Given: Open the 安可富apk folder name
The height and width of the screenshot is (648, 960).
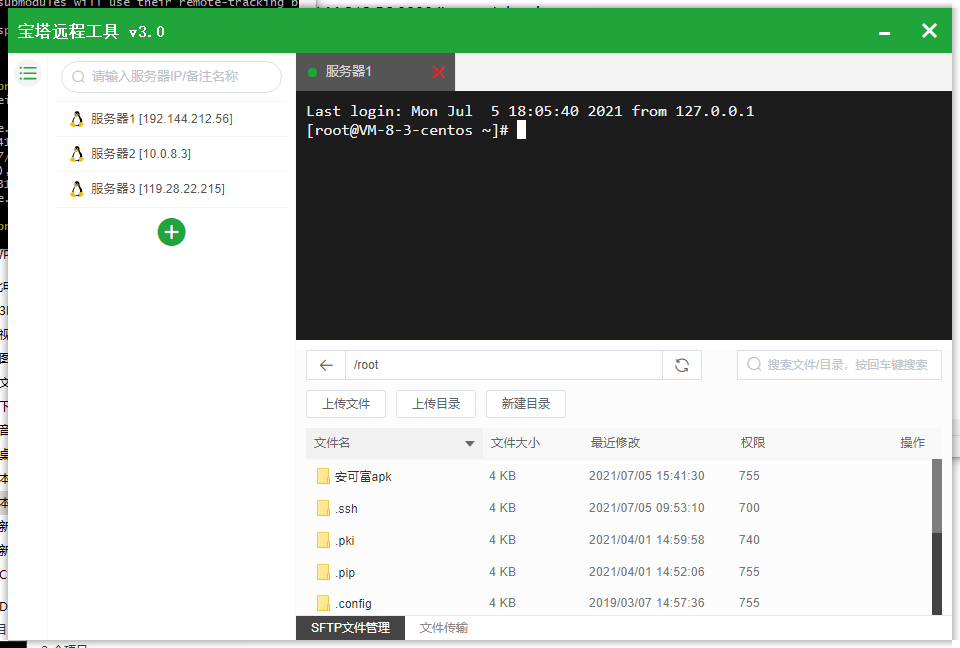Looking at the screenshot, I should [363, 477].
